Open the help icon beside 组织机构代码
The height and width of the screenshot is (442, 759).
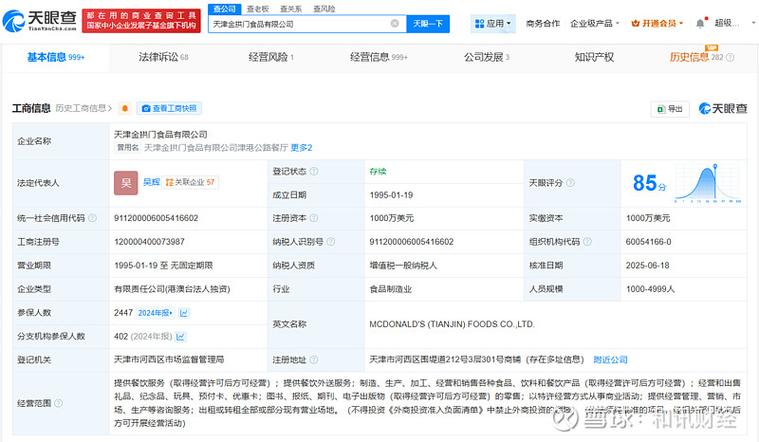click(x=587, y=242)
